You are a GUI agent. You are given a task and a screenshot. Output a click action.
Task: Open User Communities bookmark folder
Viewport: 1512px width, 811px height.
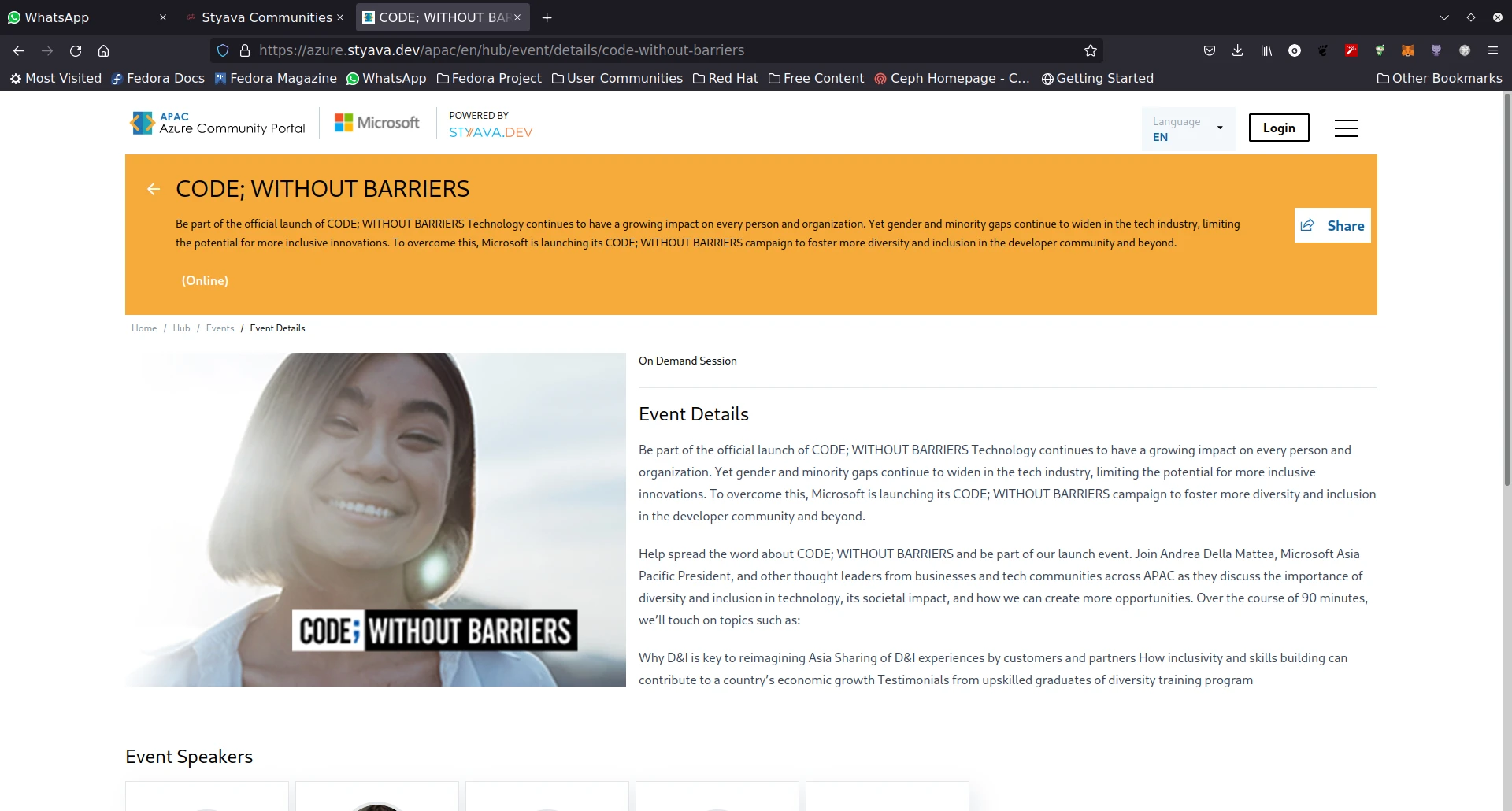pyautogui.click(x=617, y=79)
